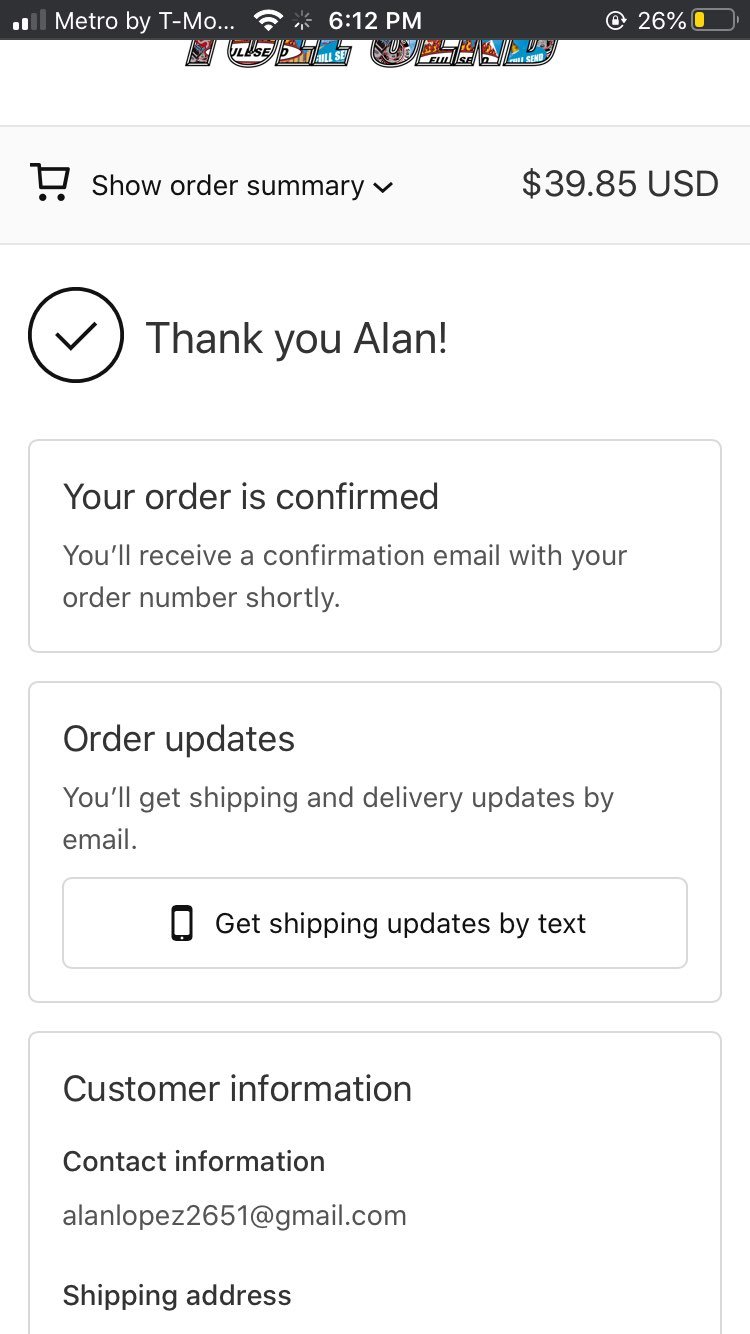Tap the Thank you Alan! heading

[x=297, y=338]
